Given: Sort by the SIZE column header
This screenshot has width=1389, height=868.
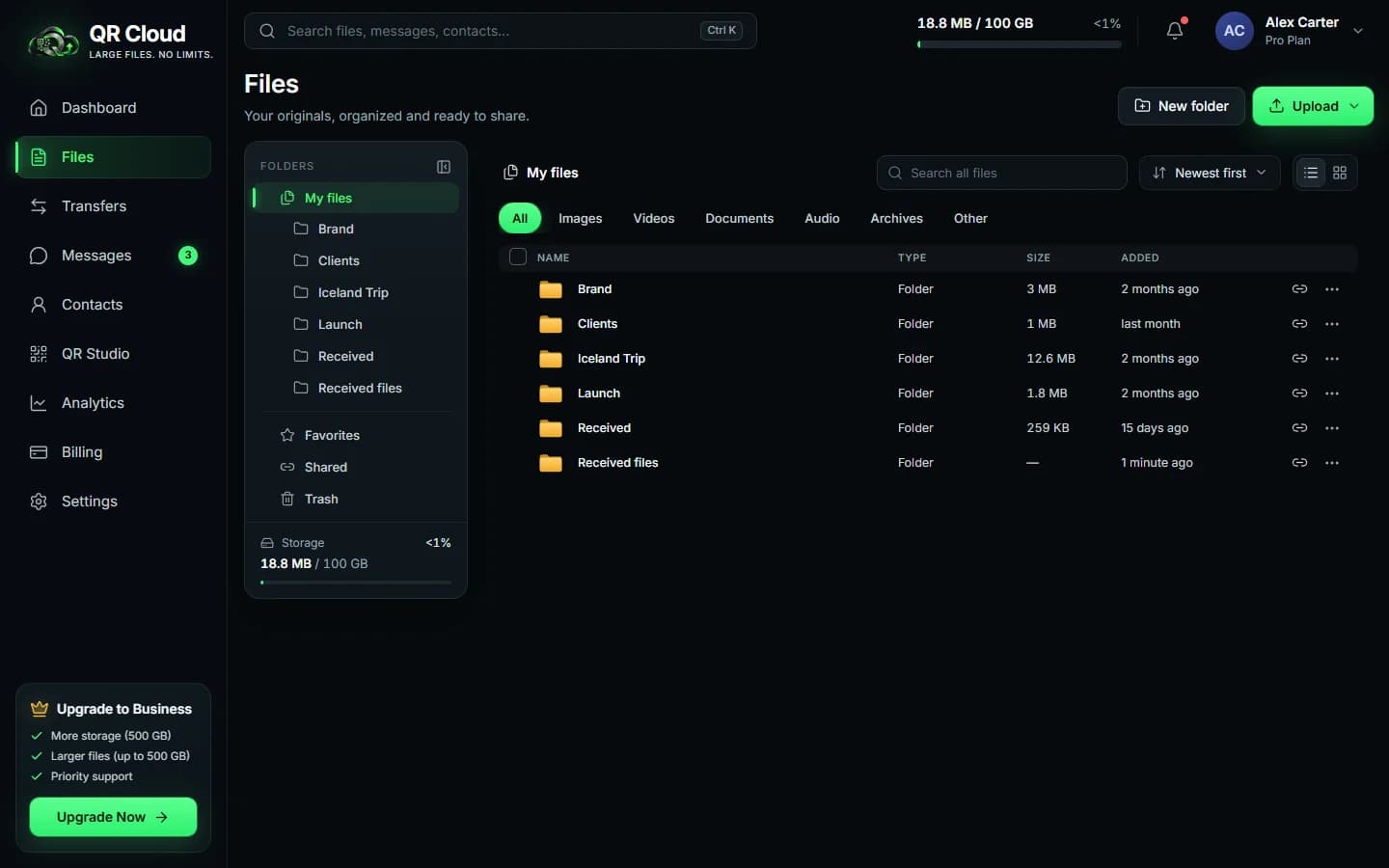Looking at the screenshot, I should coord(1038,258).
